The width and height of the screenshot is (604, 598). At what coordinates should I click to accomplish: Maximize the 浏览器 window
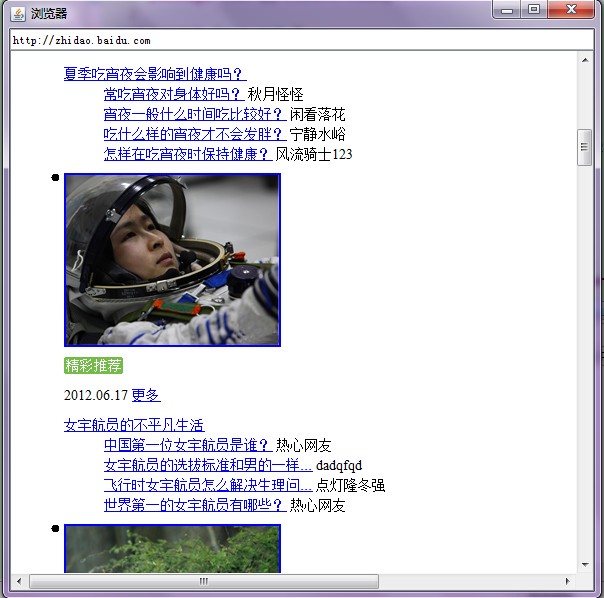(x=534, y=10)
